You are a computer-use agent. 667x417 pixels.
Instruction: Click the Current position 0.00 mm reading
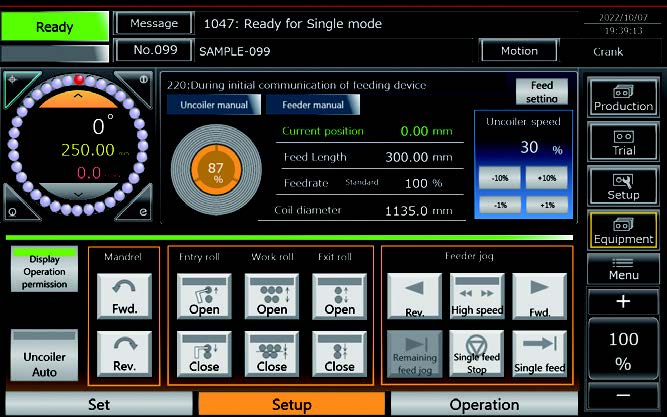[426, 131]
